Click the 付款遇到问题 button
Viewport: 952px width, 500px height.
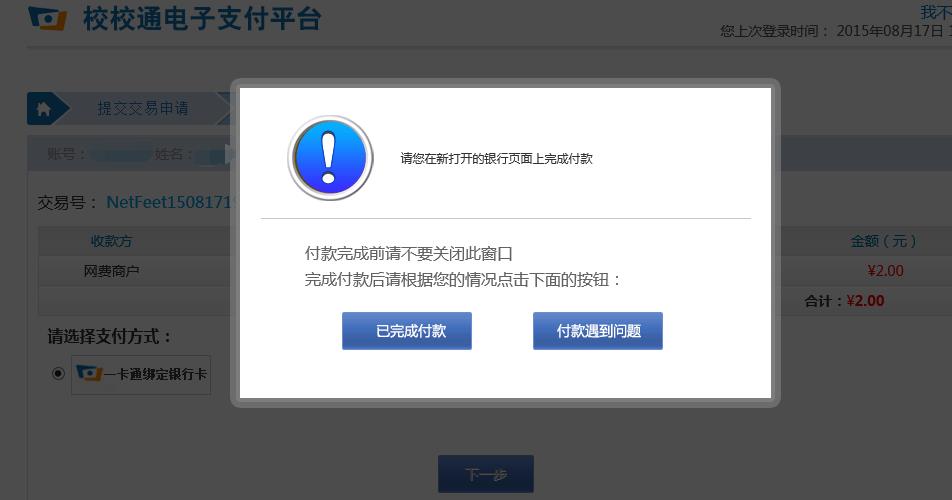[x=597, y=331]
